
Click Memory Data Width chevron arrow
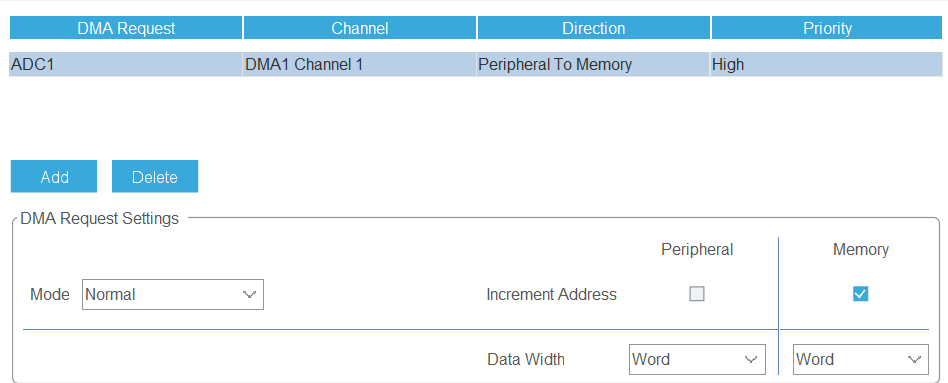tap(914, 359)
